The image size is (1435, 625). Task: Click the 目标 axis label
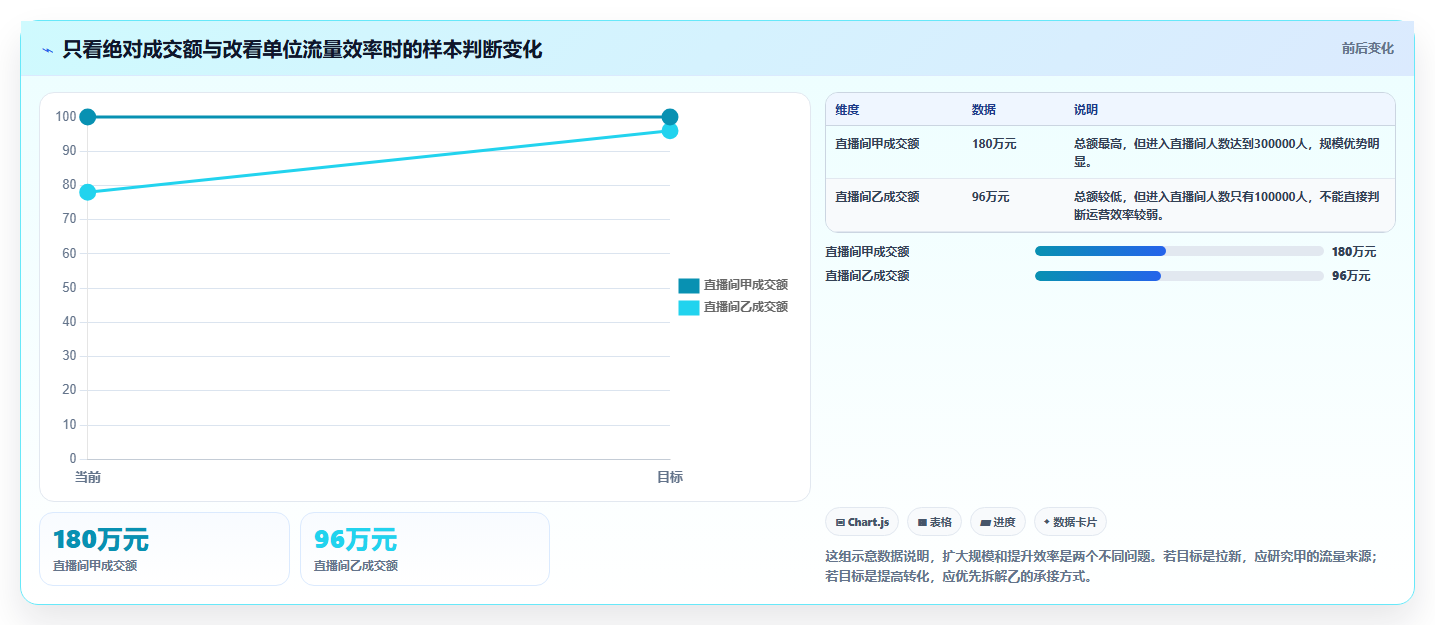(670, 478)
